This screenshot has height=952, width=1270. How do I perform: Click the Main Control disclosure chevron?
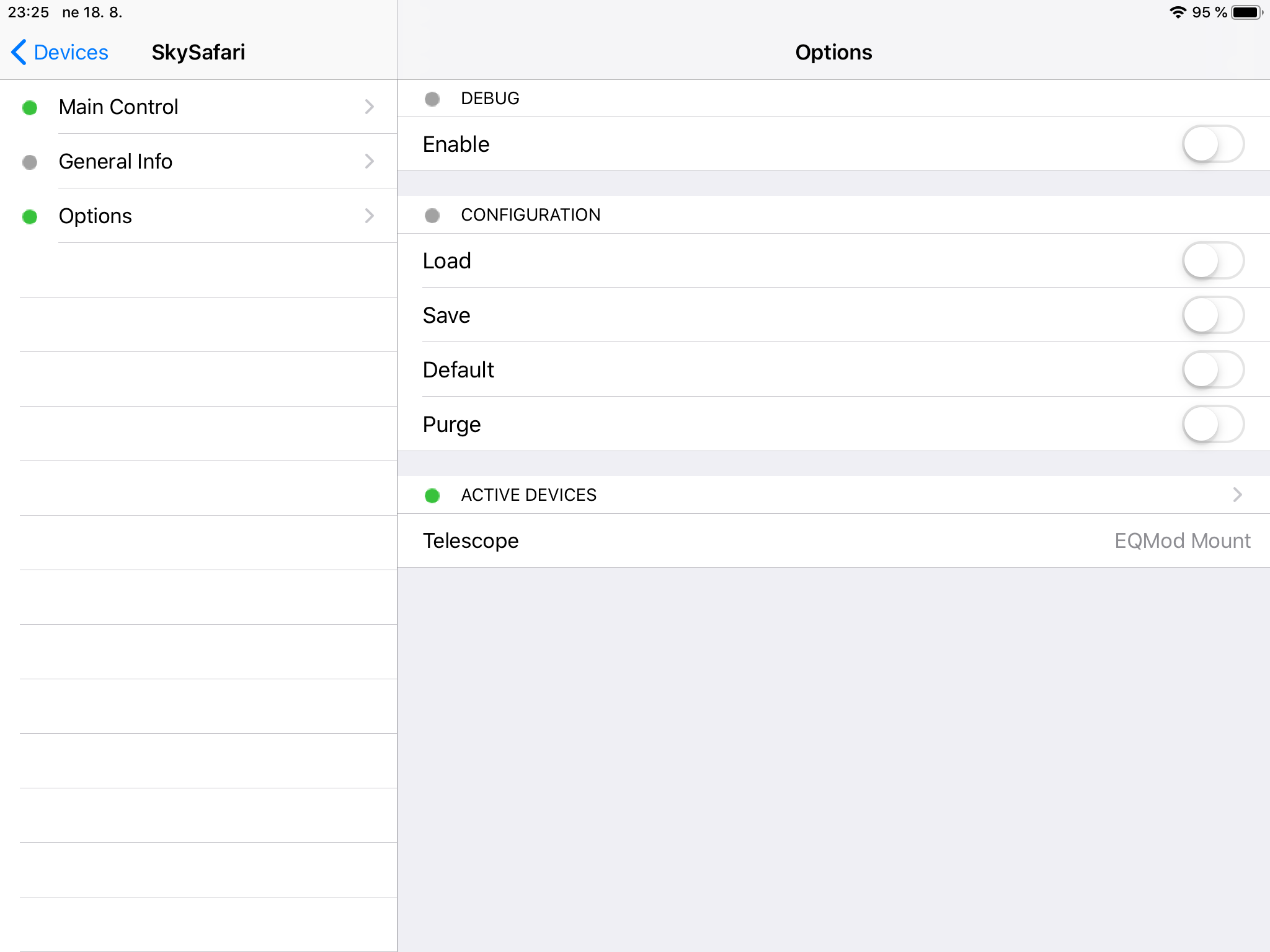[x=370, y=107]
